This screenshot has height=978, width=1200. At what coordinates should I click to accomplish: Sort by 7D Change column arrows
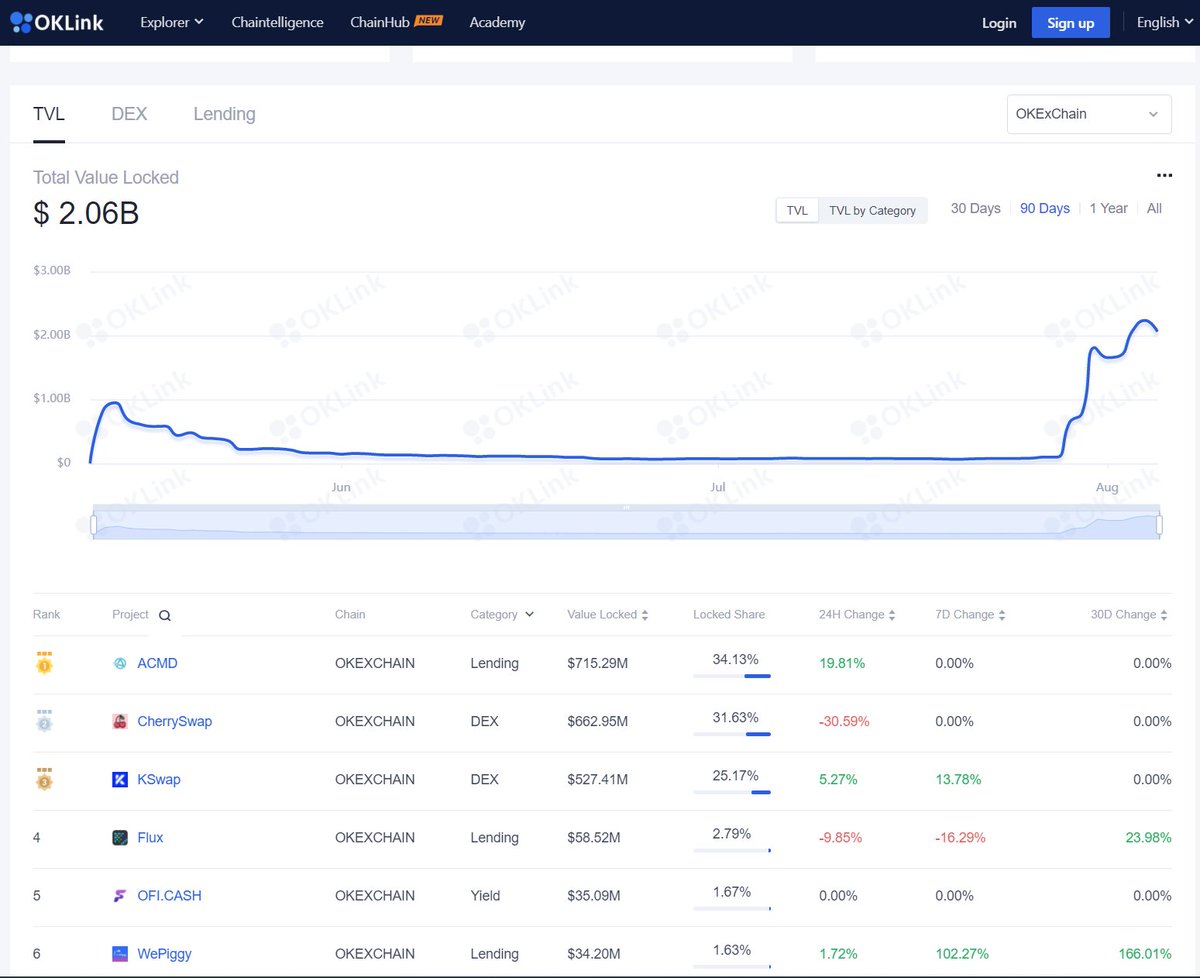coord(1002,615)
